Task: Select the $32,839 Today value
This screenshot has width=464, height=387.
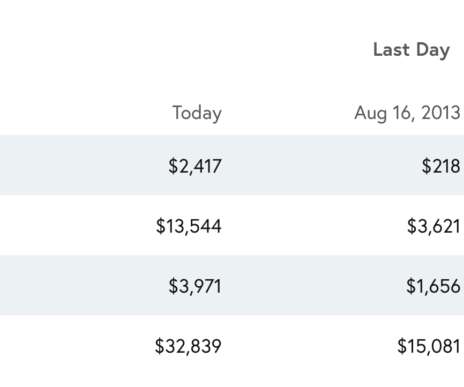Action: (x=188, y=346)
